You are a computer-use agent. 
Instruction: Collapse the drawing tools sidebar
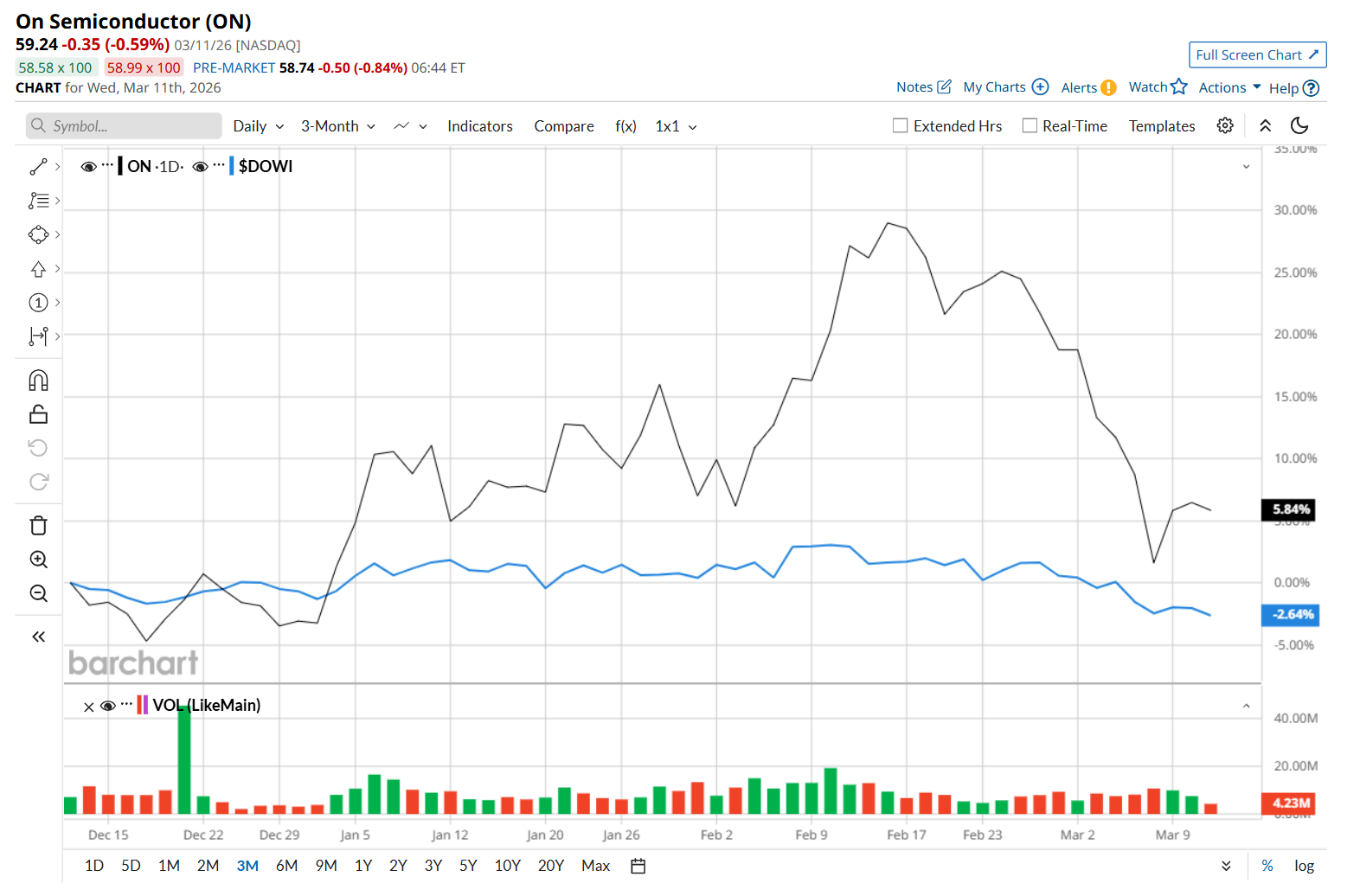38,637
